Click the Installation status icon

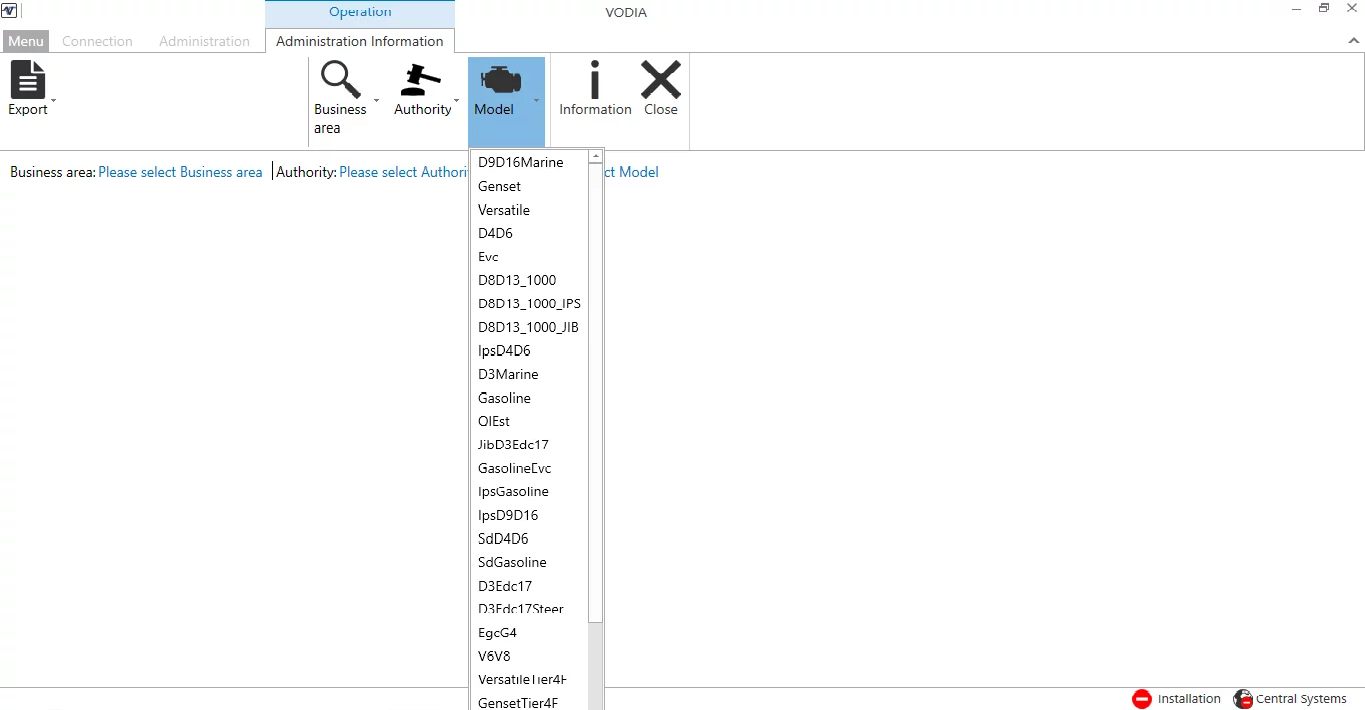click(x=1141, y=699)
